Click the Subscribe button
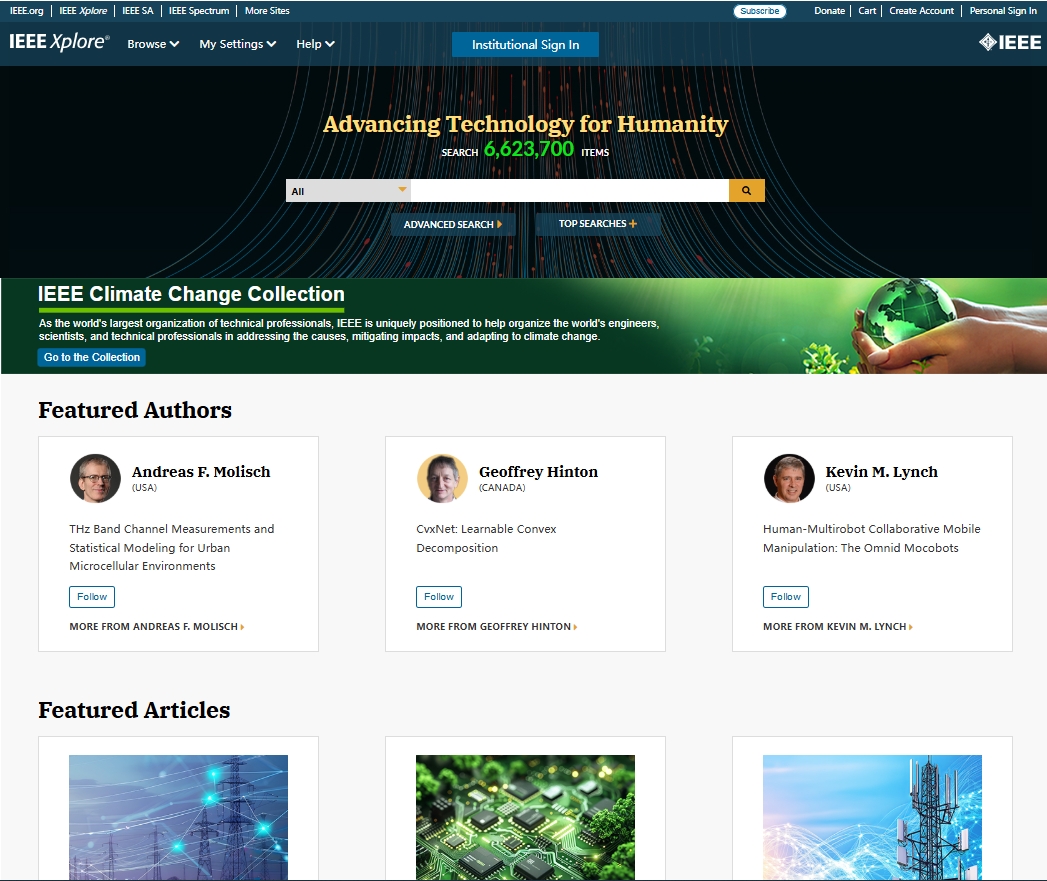 760,11
